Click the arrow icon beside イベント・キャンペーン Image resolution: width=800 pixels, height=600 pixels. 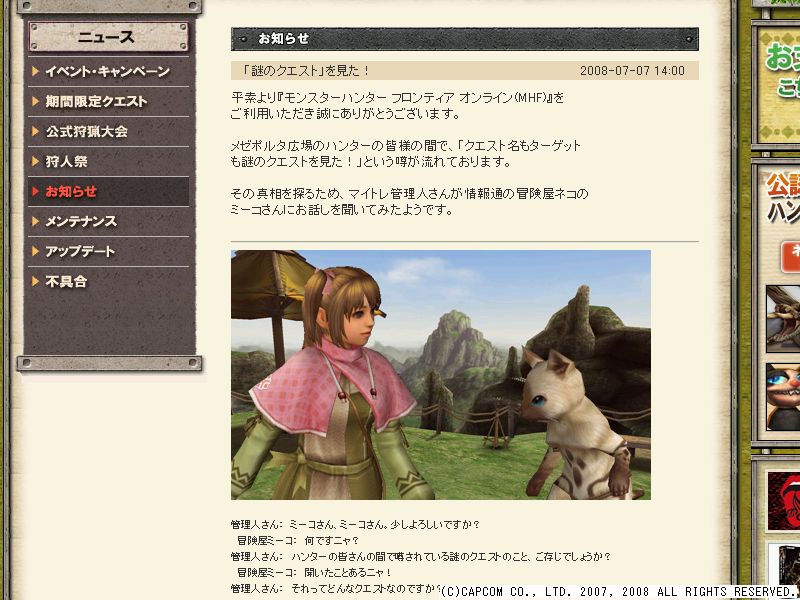tap(36, 71)
